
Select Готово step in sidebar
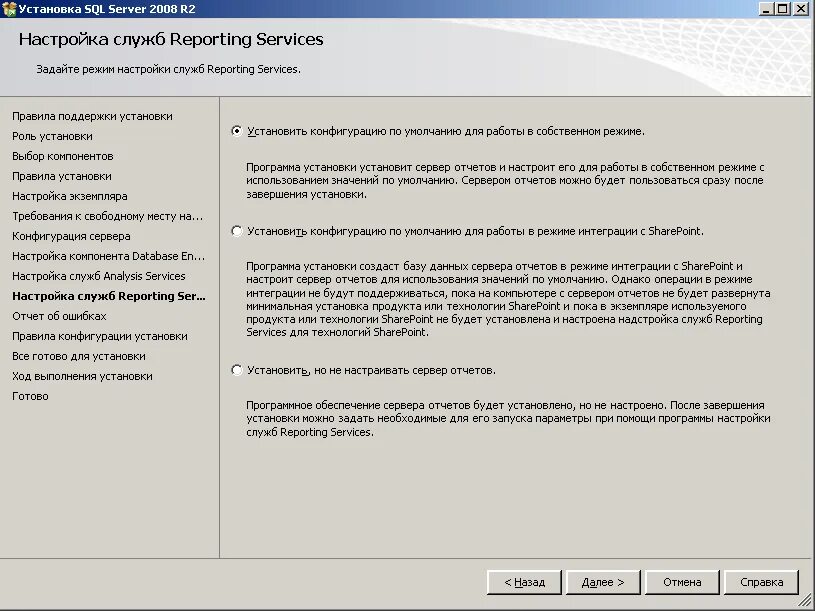pyautogui.click(x=30, y=396)
